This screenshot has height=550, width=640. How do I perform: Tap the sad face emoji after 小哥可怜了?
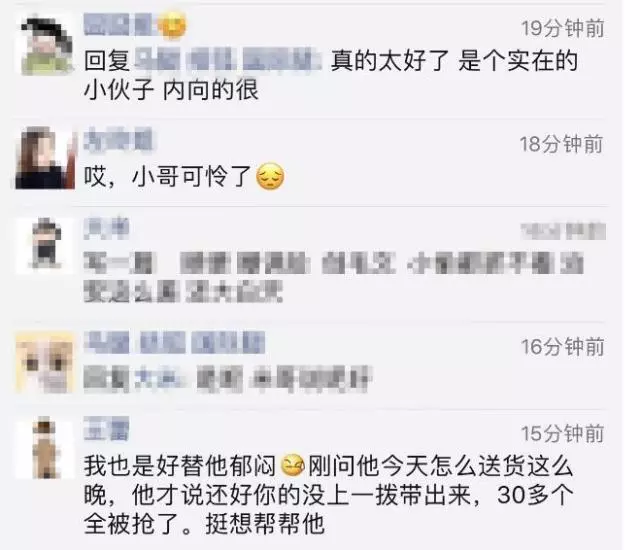coord(270,176)
